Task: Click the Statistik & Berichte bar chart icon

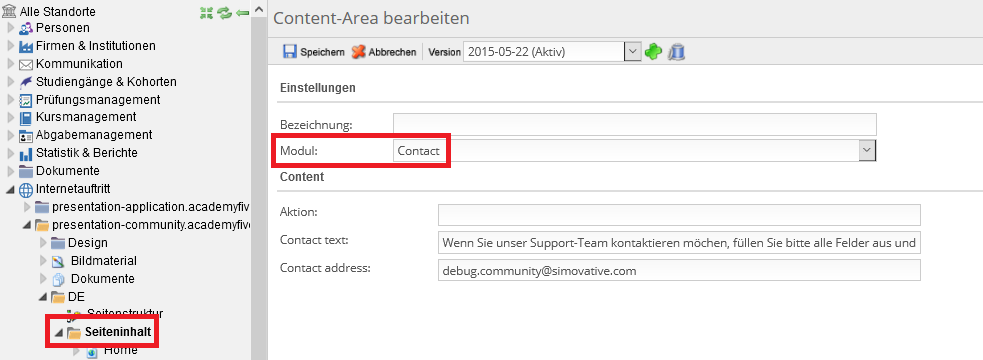Action: tap(26, 154)
